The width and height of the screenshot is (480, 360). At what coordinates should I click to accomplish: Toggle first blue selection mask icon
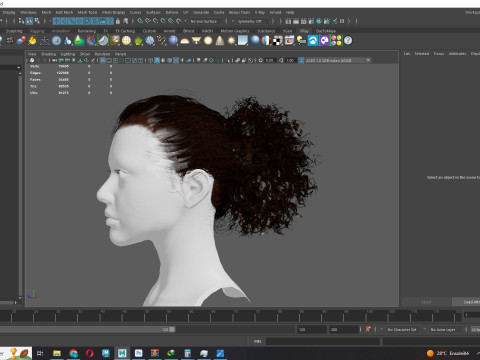click(56, 21)
